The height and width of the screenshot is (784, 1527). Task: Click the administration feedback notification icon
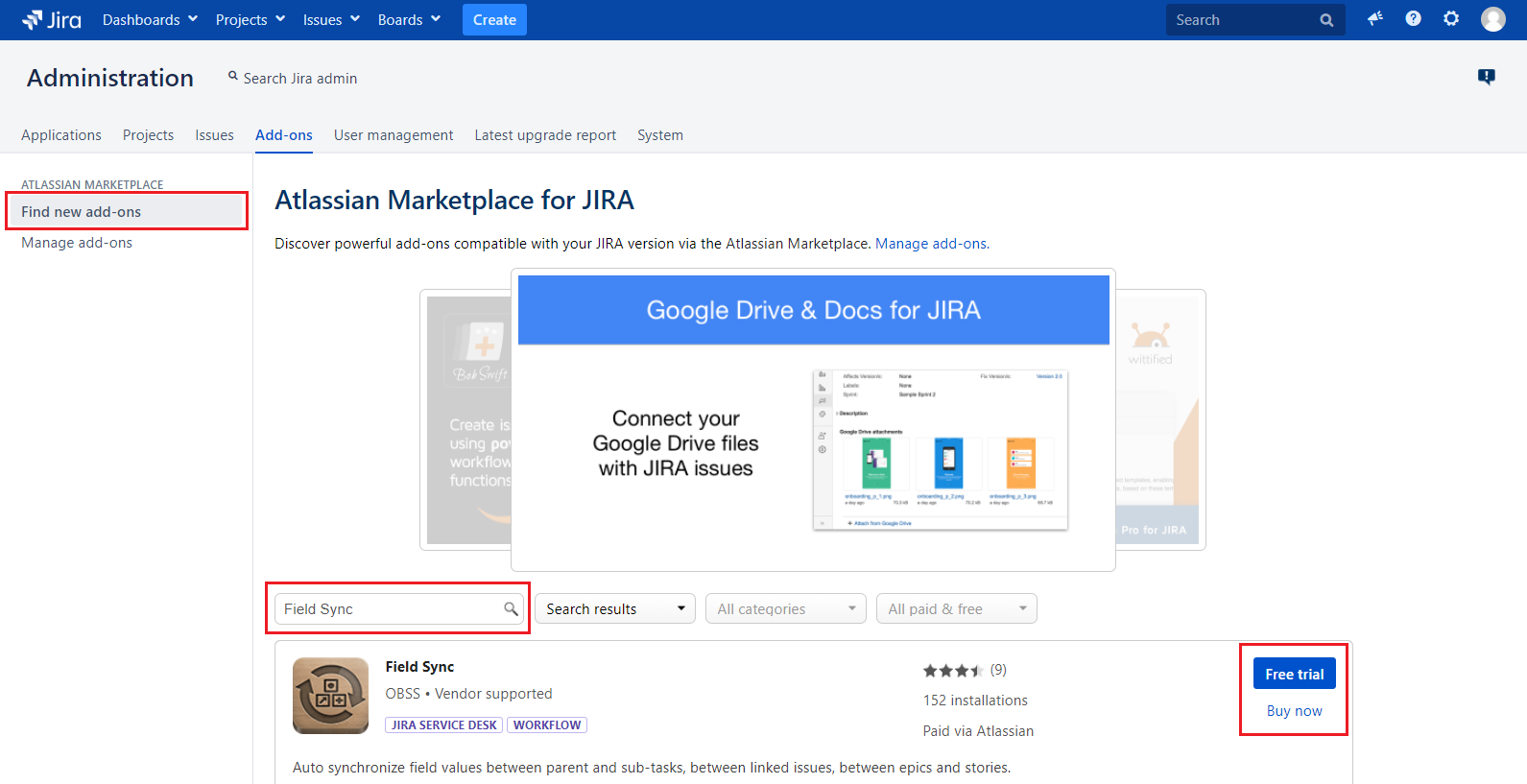(x=1486, y=77)
